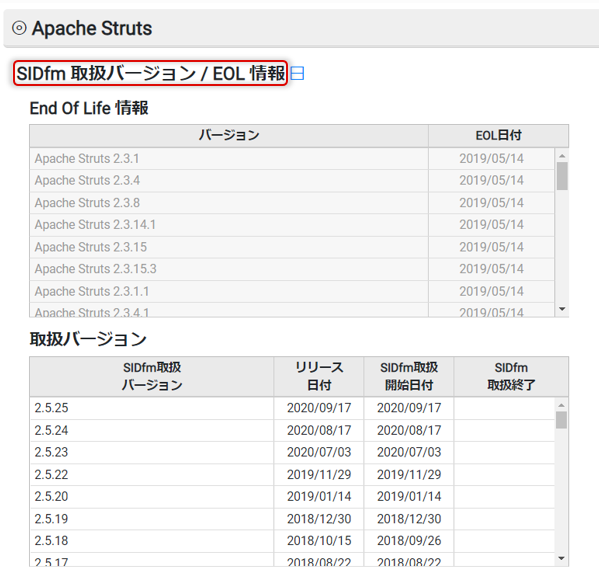Click the End Of Life 情報 heading

pos(89,108)
